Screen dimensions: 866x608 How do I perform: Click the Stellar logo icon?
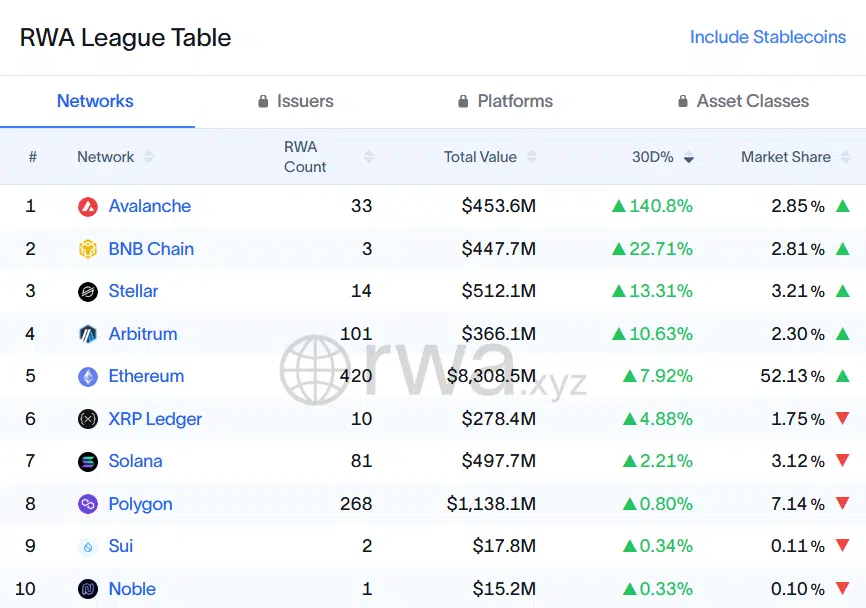pyautogui.click(x=88, y=292)
